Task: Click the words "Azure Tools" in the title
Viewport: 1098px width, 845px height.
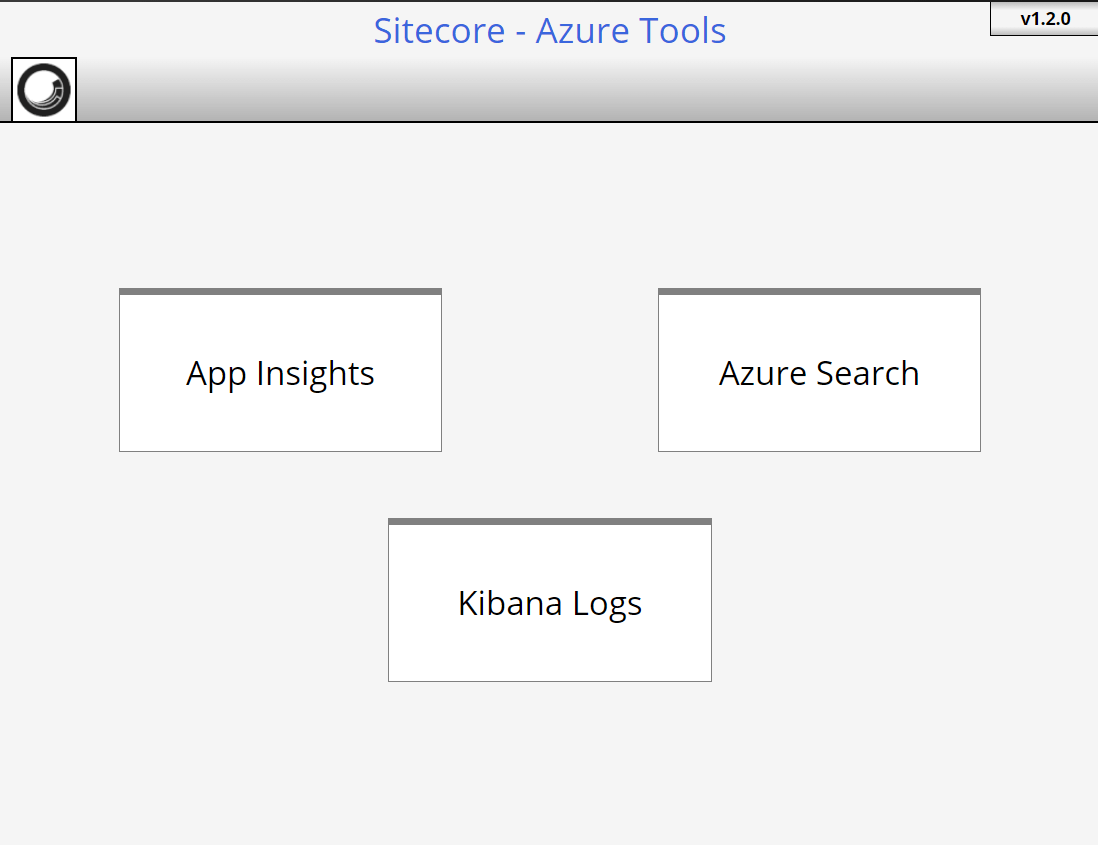Action: tap(631, 31)
